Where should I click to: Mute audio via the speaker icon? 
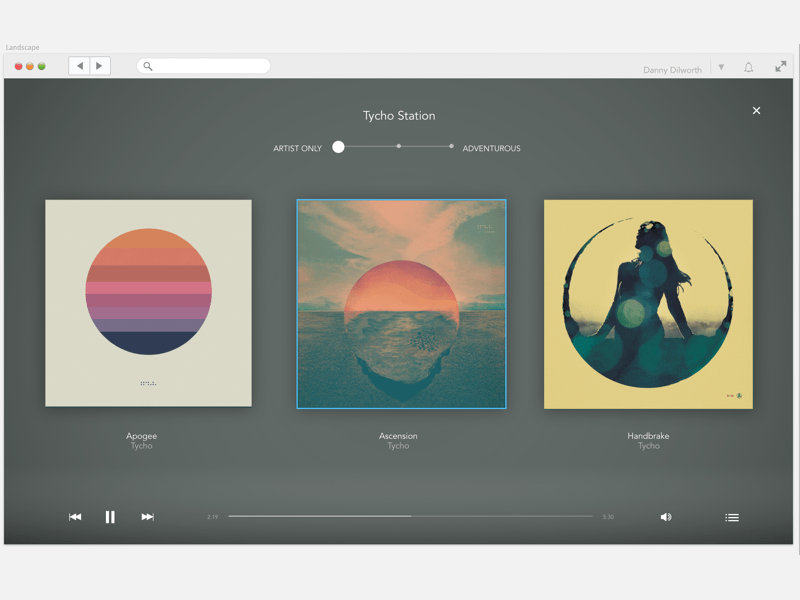click(x=666, y=517)
